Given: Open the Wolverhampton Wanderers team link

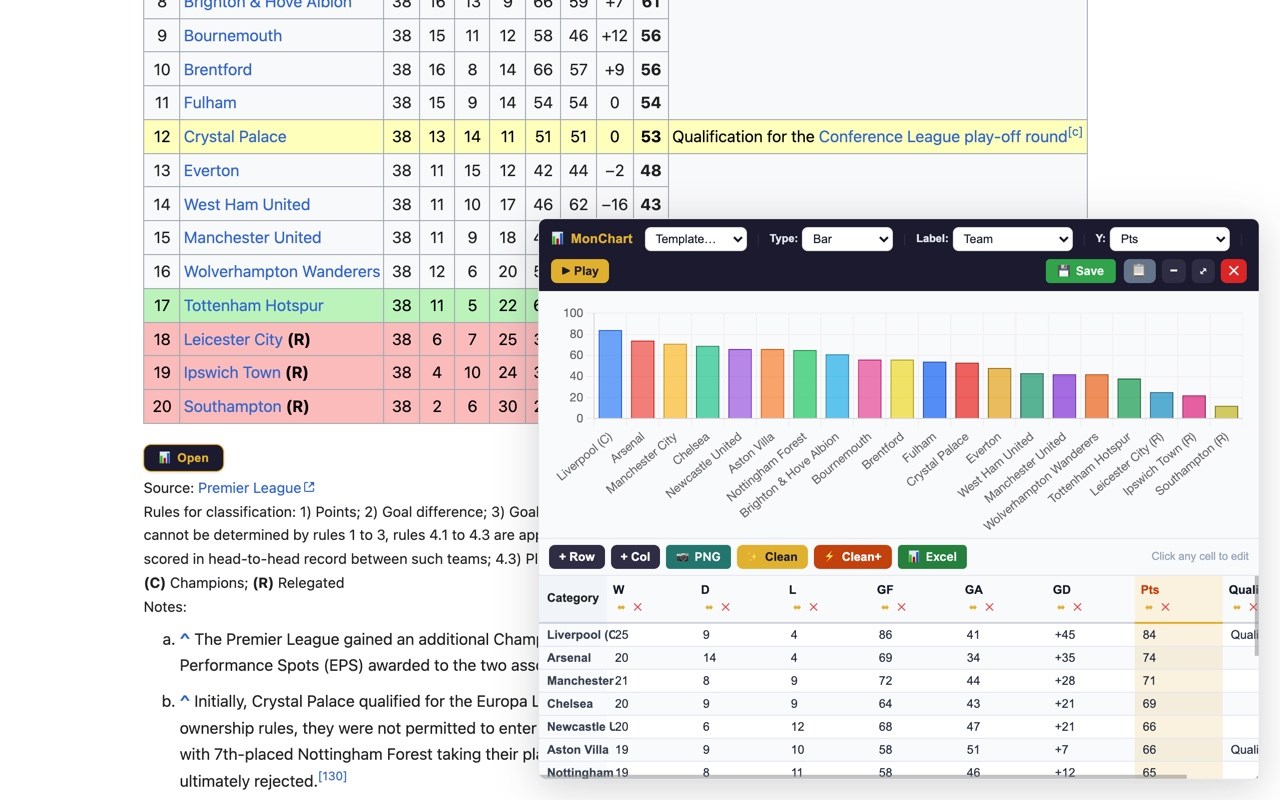Looking at the screenshot, I should tap(282, 272).
